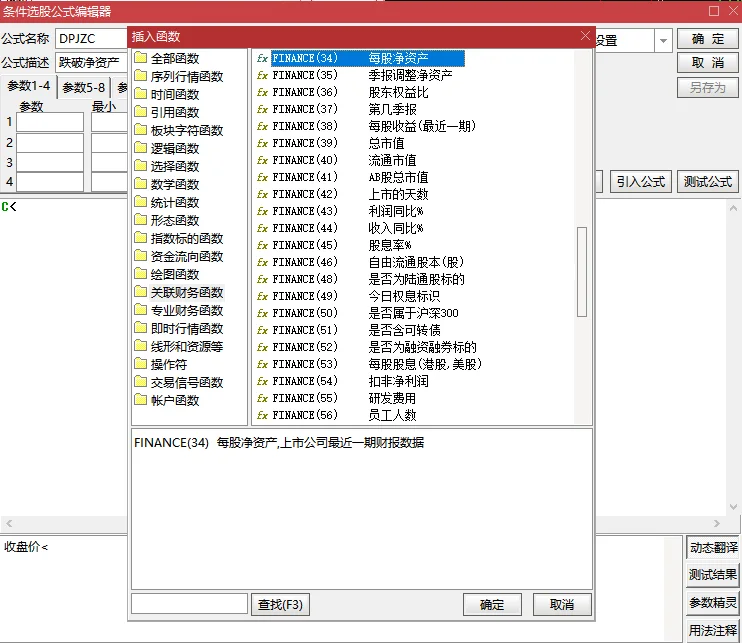Viewport: 742px width, 643px height.
Task: Select the 选择函数 folder icon
Action: [141, 166]
